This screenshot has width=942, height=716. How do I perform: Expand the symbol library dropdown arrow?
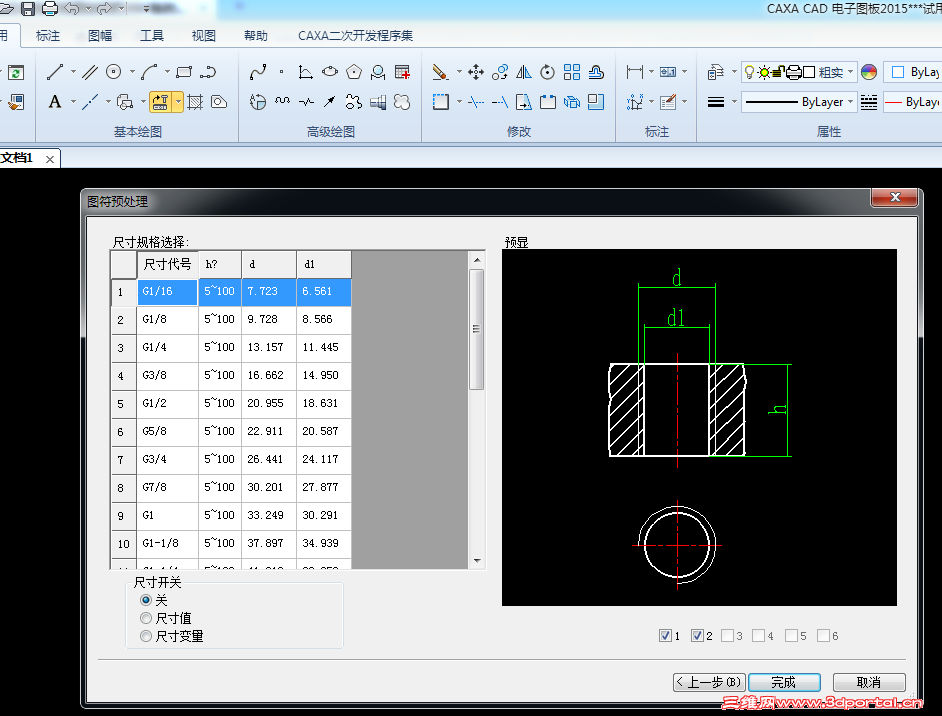pos(178,102)
